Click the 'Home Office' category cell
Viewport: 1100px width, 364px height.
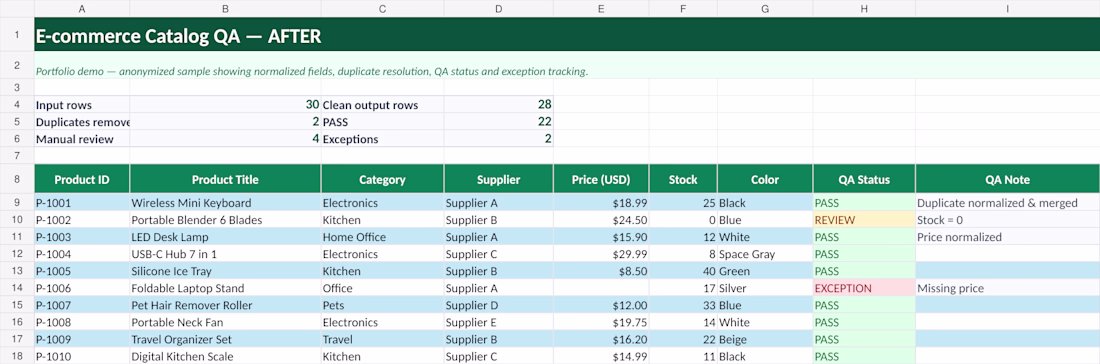[382, 237]
